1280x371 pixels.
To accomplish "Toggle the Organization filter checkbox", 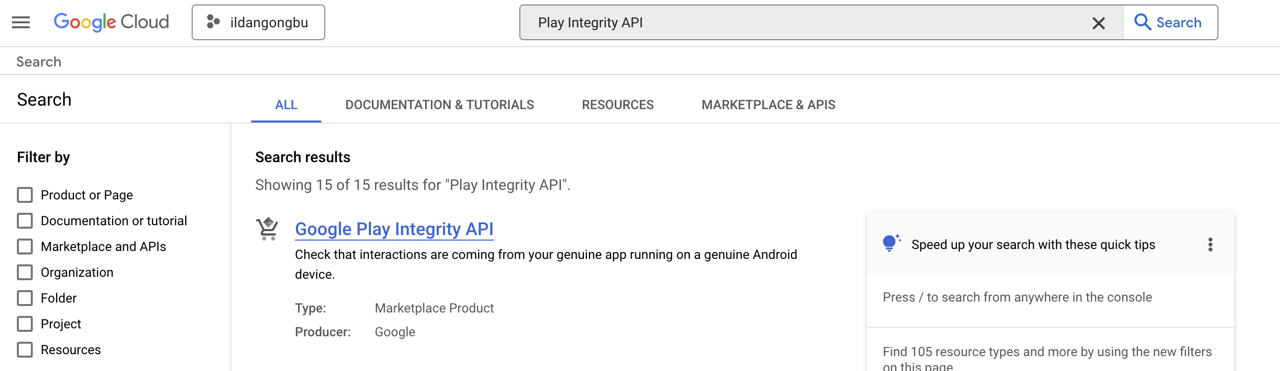I will [25, 272].
